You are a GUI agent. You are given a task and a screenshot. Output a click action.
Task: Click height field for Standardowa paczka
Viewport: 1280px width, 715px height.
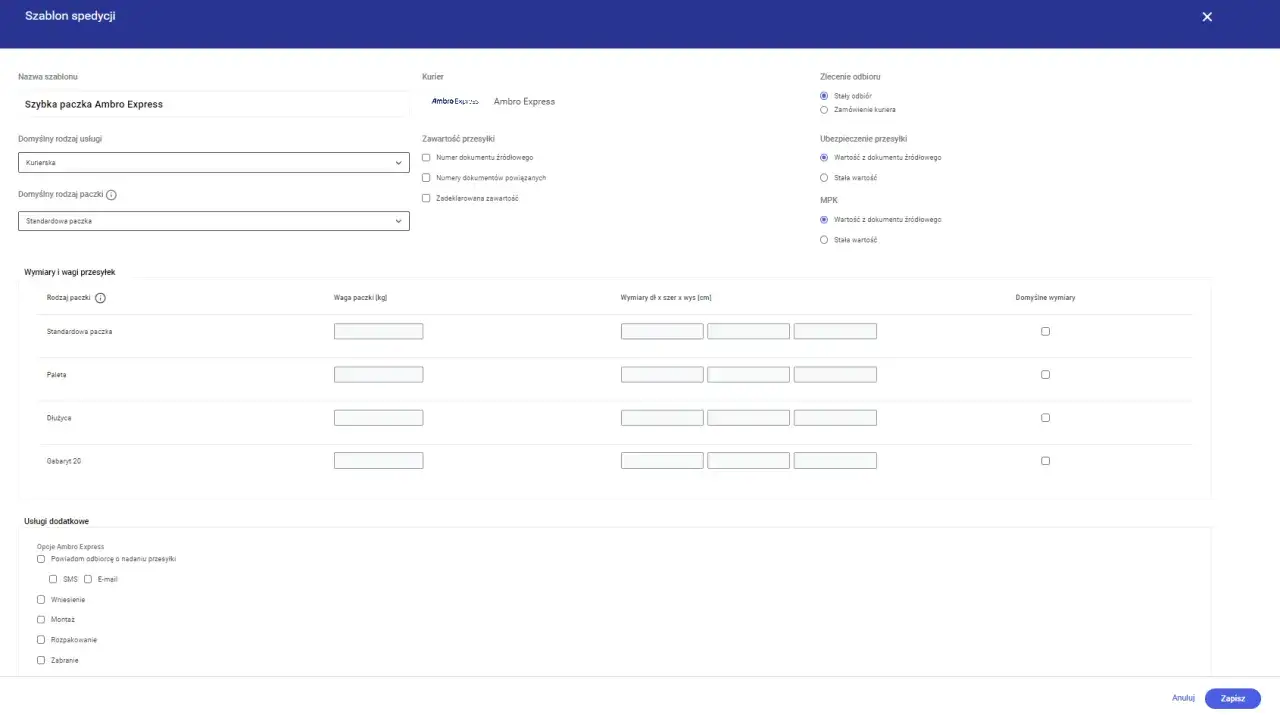point(835,331)
